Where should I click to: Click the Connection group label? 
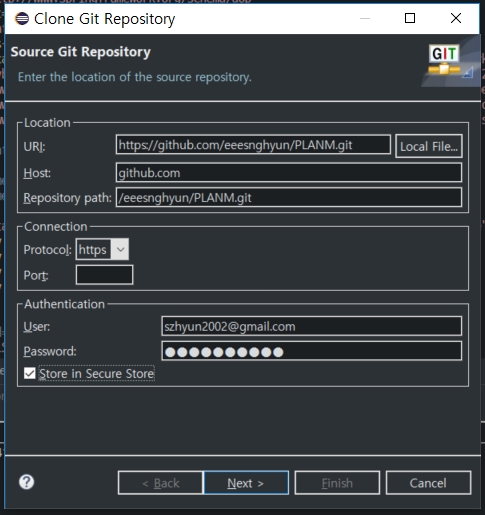pyautogui.click(x=56, y=227)
